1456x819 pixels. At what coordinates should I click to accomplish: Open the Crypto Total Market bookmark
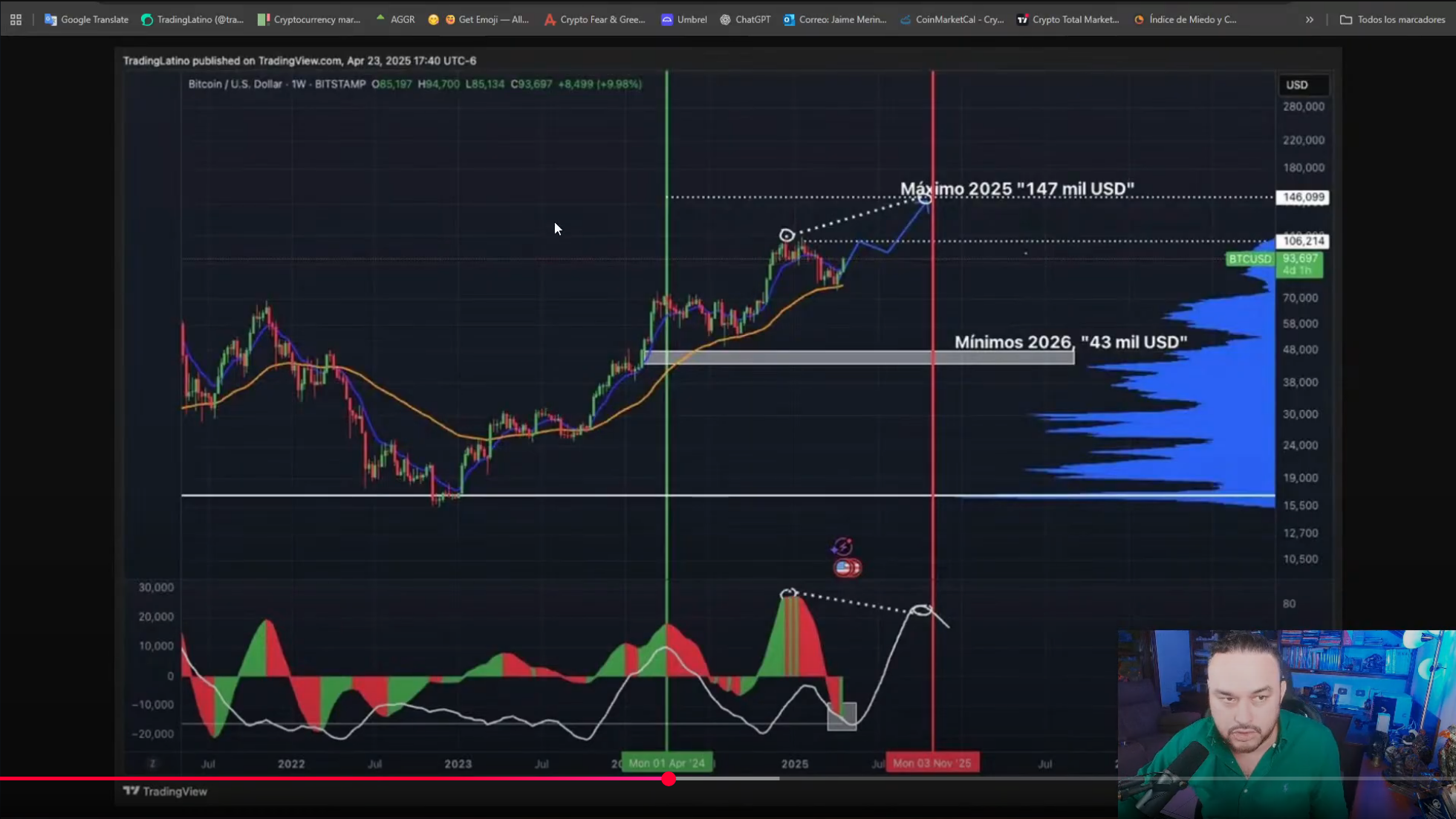(1067, 19)
